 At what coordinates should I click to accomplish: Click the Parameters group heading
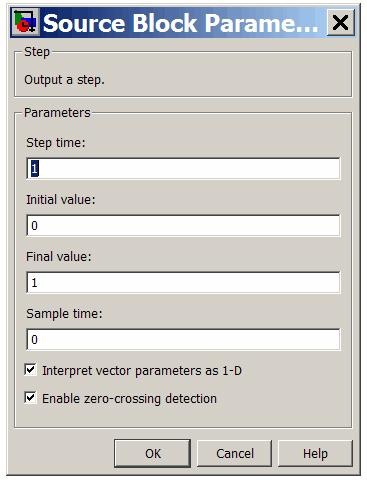click(57, 113)
